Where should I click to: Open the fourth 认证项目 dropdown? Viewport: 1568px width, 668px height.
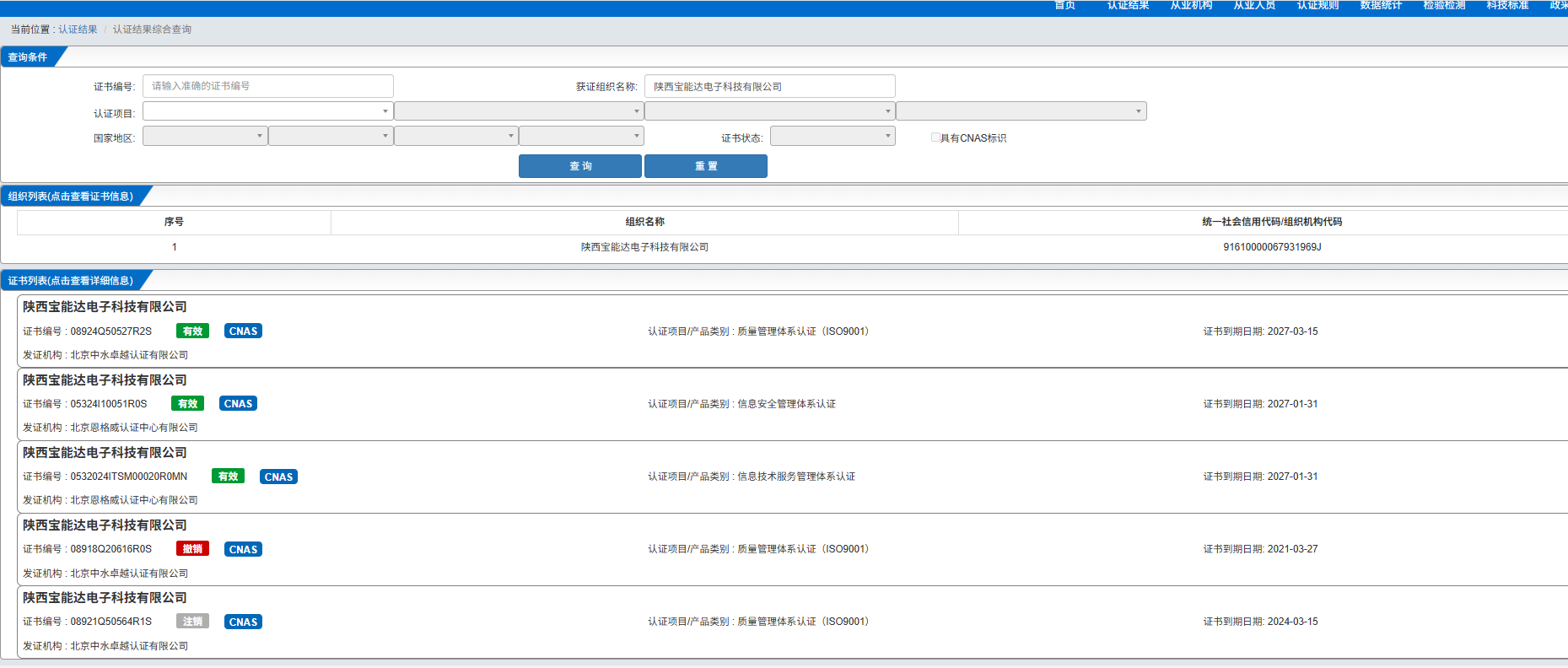tap(1021, 111)
